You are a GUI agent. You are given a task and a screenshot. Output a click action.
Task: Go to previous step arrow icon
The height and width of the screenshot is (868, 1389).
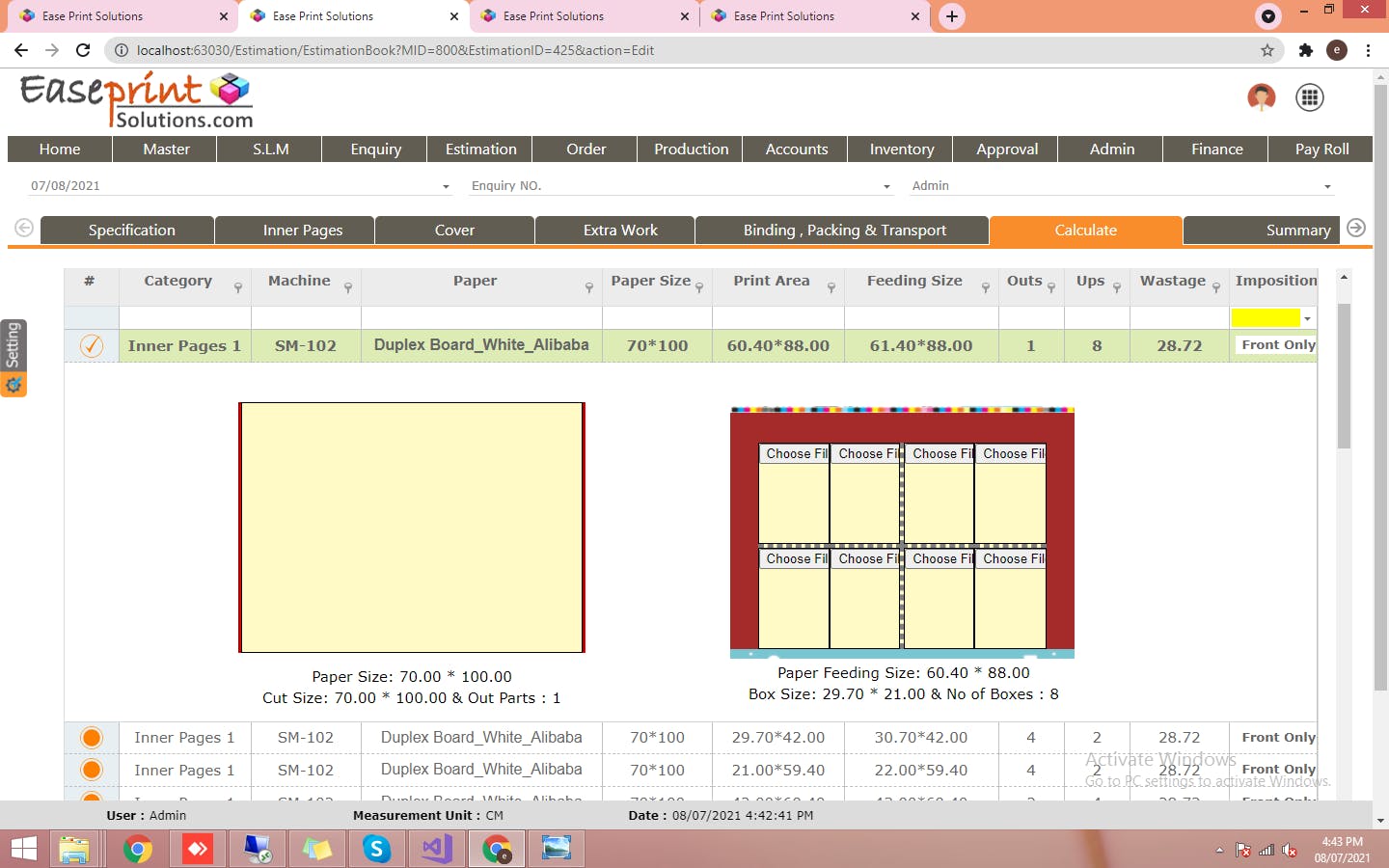tap(24, 228)
